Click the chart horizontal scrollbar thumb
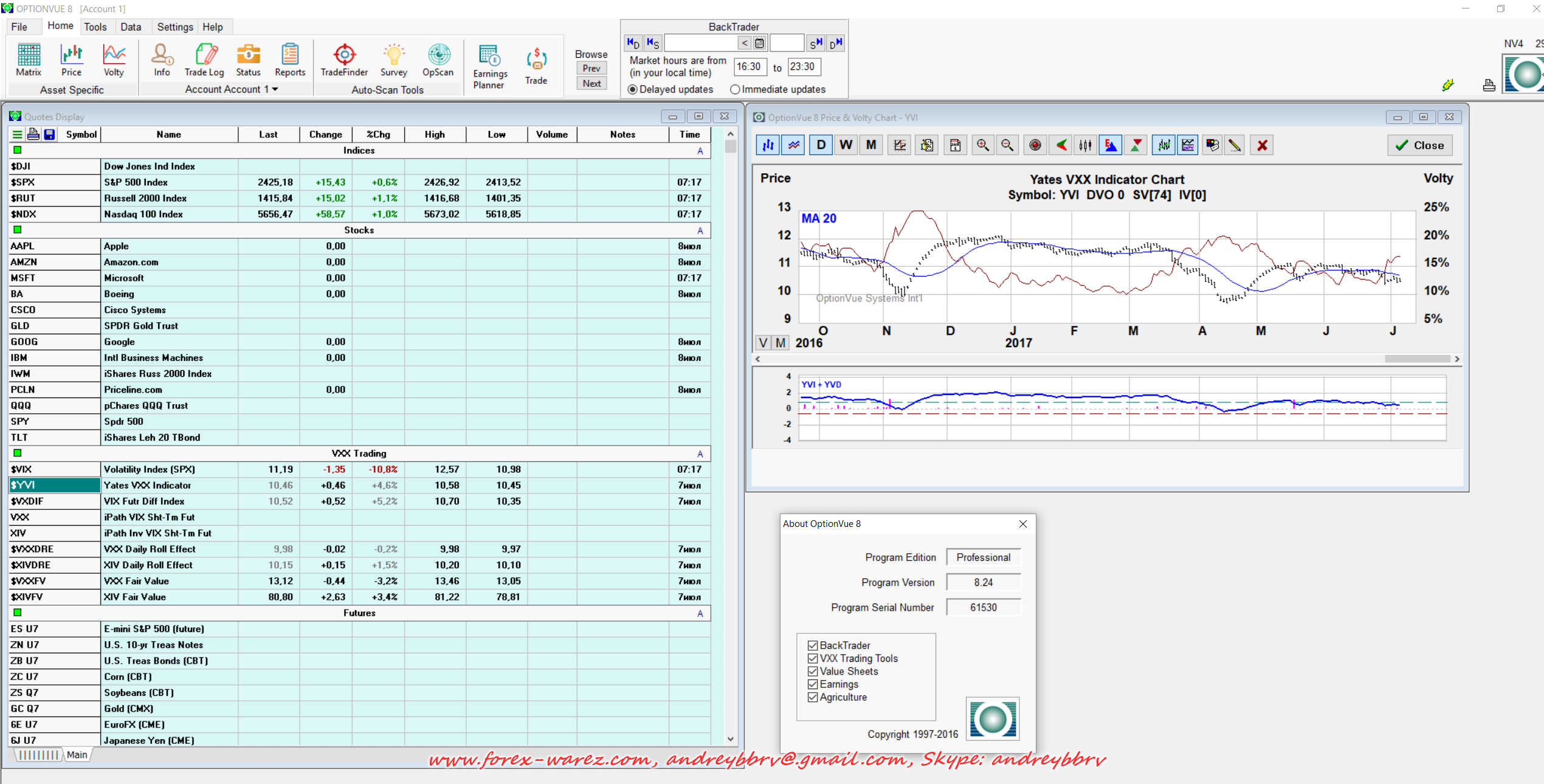Image resolution: width=1544 pixels, height=784 pixels. [1416, 359]
